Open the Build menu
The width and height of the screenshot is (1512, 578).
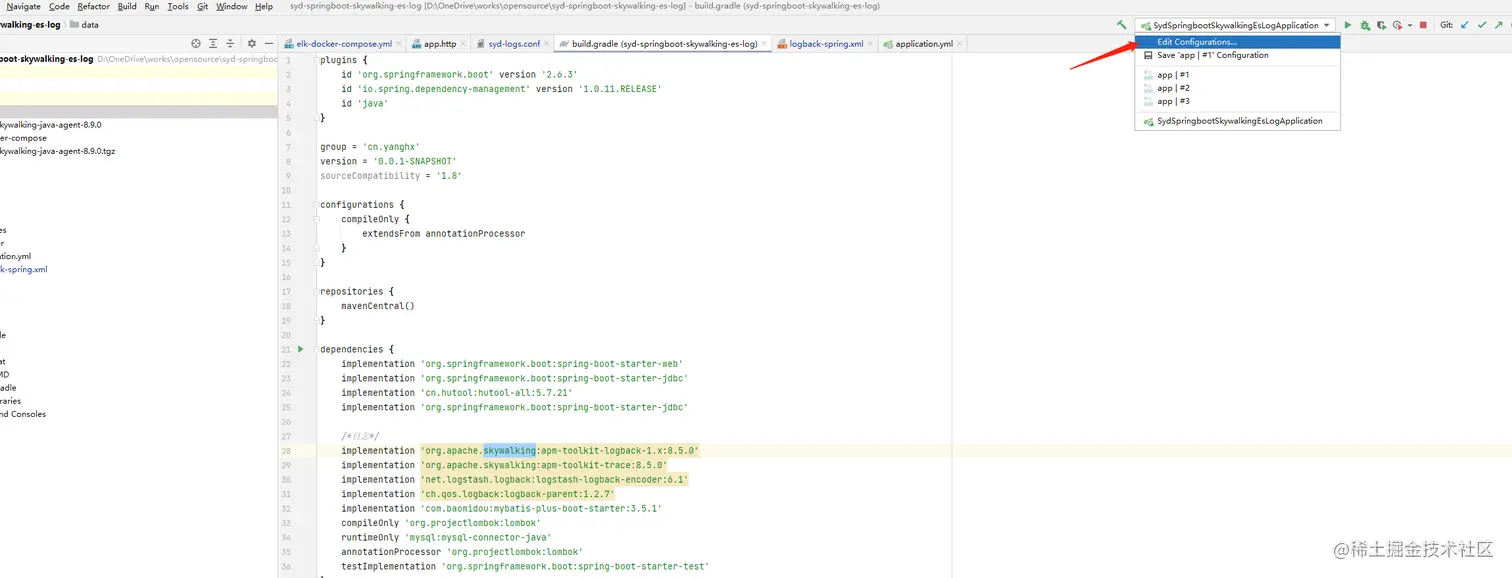point(127,6)
